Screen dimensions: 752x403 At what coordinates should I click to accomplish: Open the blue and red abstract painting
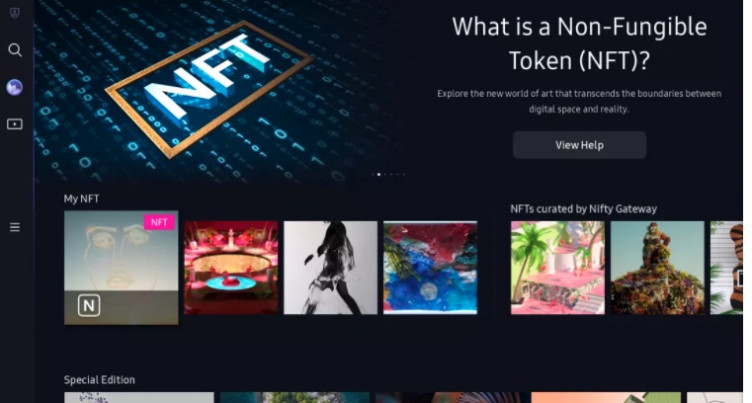[430, 268]
